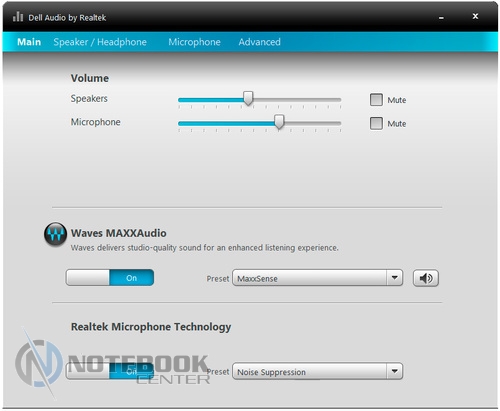Click the Volume section heading
The height and width of the screenshot is (411, 500).
pyautogui.click(x=90, y=78)
